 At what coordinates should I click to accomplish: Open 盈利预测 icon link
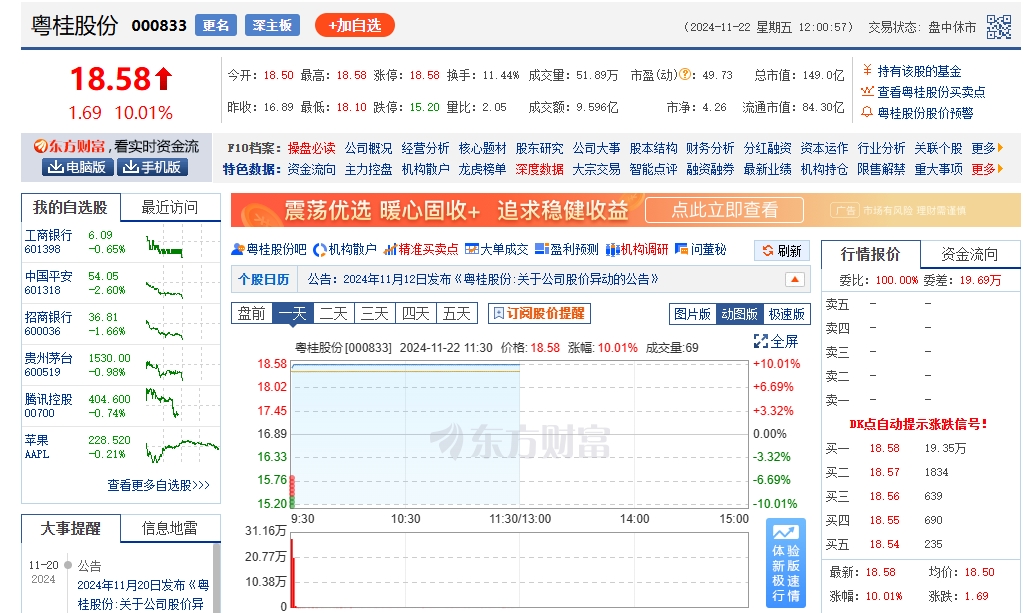click(x=566, y=249)
